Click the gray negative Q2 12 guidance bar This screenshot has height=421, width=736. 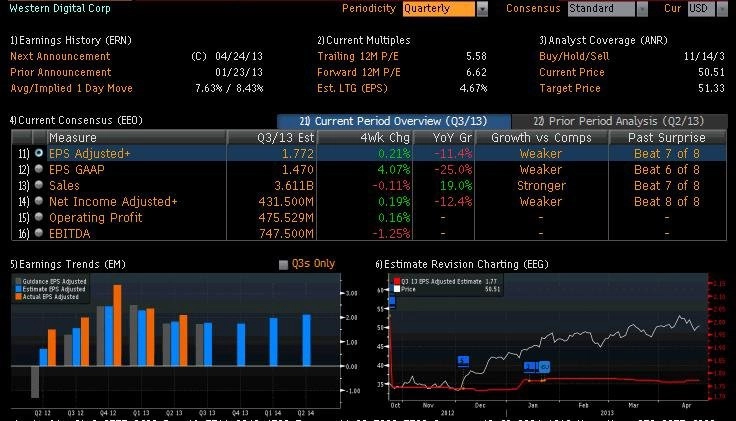coord(35,382)
